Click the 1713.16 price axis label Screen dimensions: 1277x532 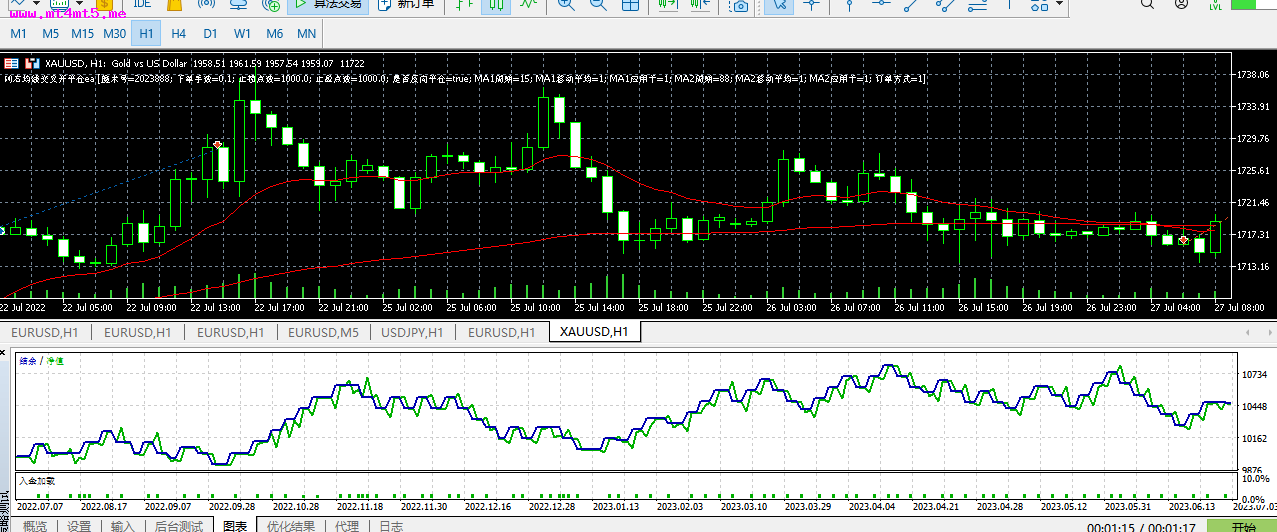1252,267
